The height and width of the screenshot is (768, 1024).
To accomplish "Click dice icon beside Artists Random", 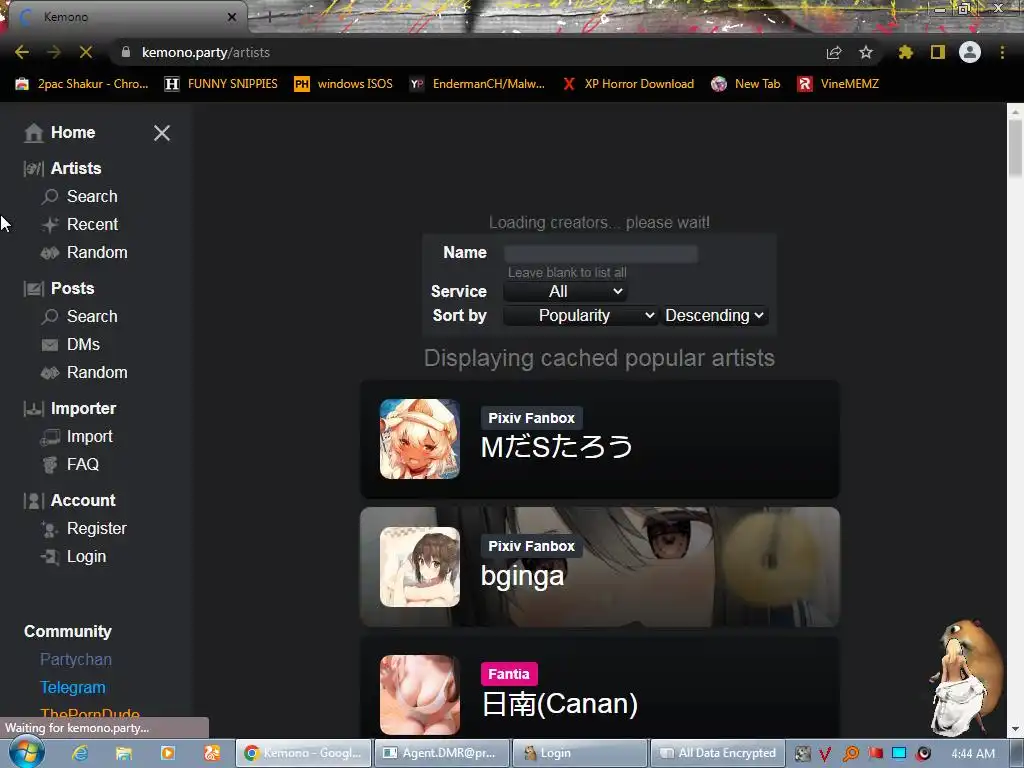I will coord(50,253).
